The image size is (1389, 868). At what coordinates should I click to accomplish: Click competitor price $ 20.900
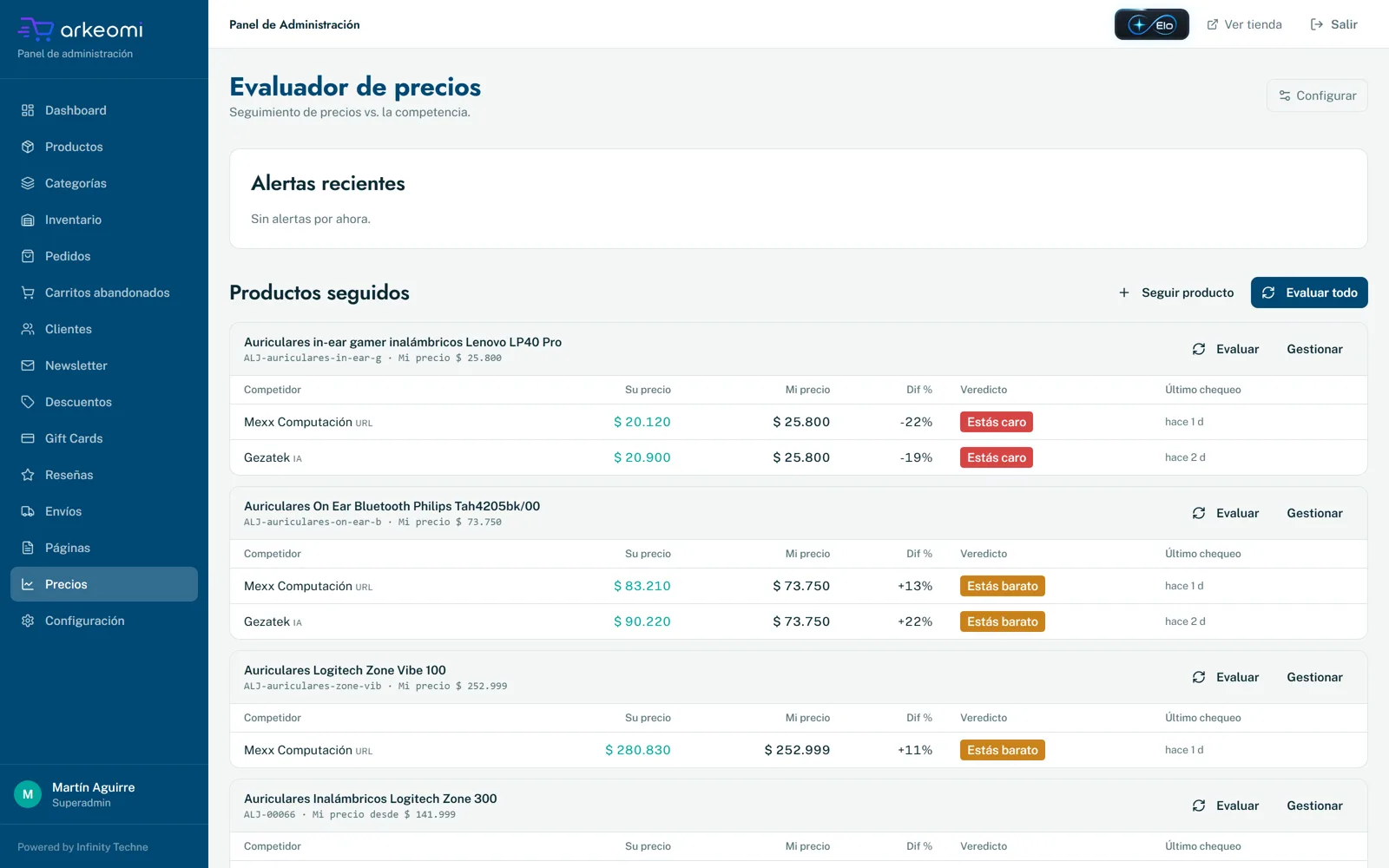point(642,457)
